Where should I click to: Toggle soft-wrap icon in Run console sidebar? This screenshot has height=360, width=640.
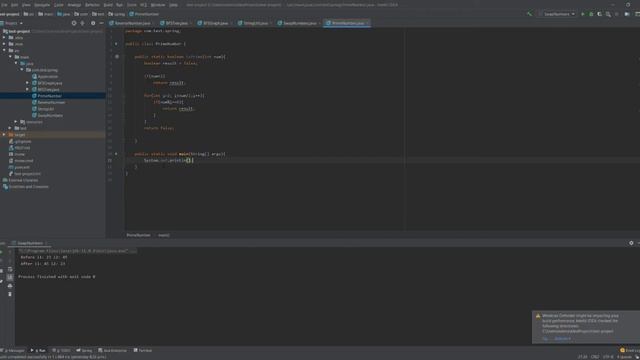click(10, 269)
